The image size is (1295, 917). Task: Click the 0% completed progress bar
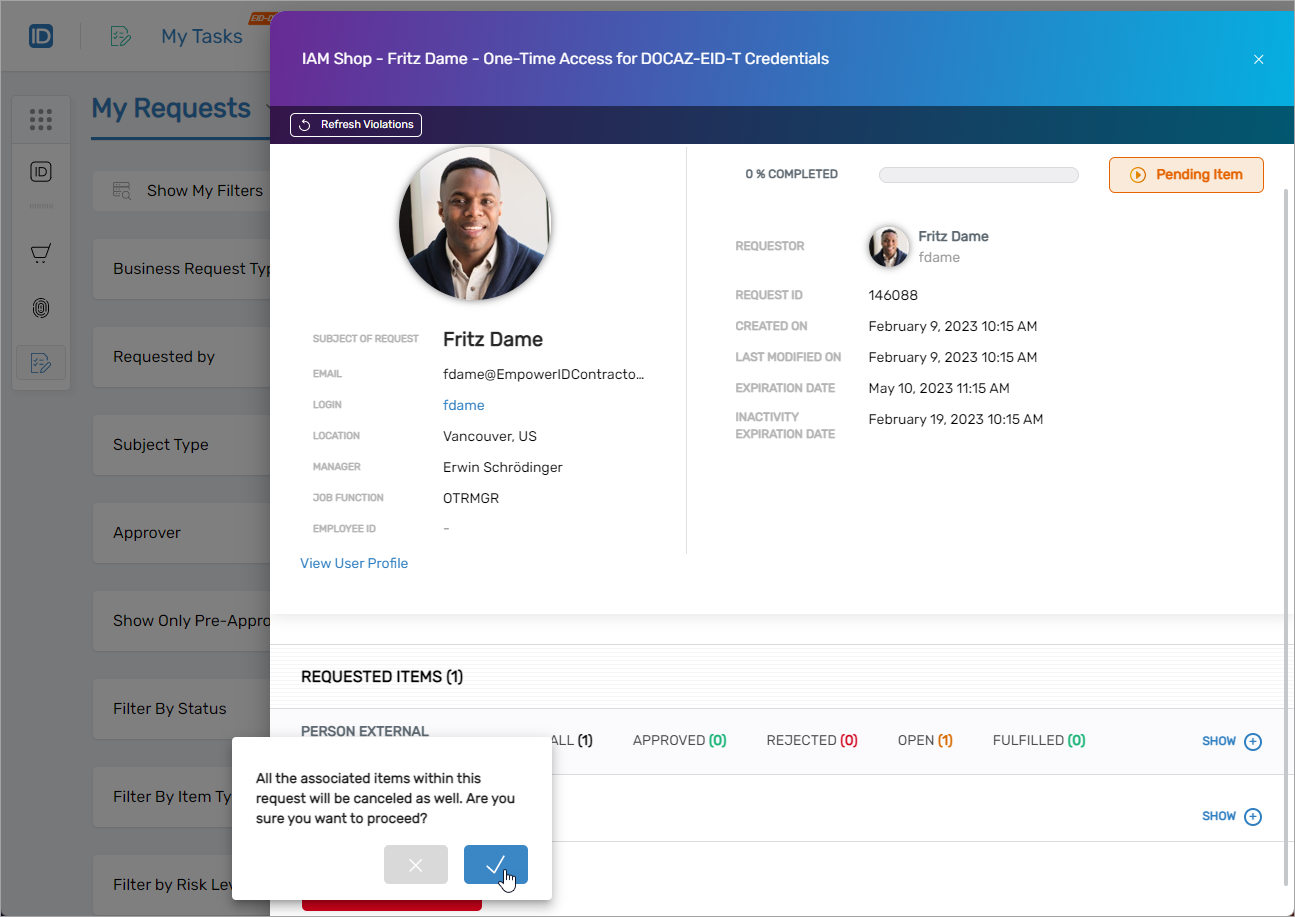[978, 175]
